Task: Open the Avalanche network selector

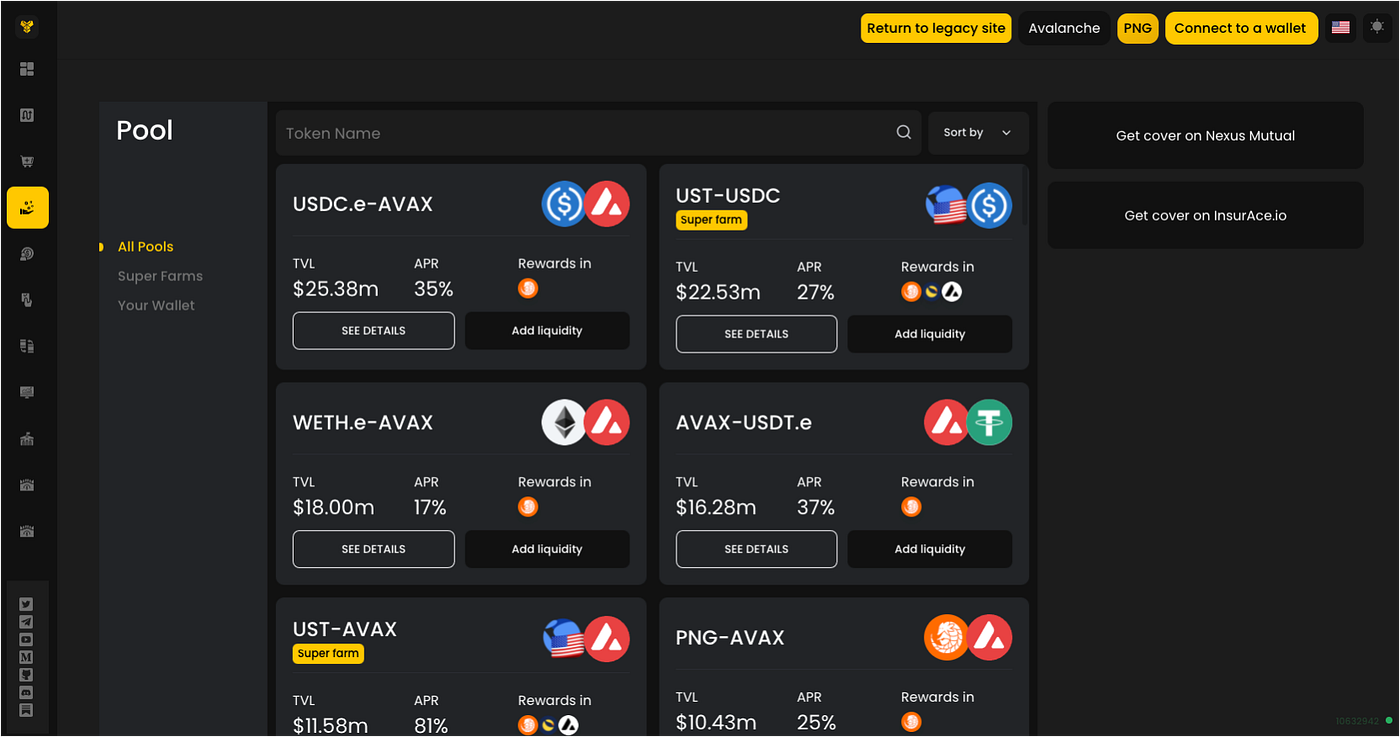Action: 1064,28
